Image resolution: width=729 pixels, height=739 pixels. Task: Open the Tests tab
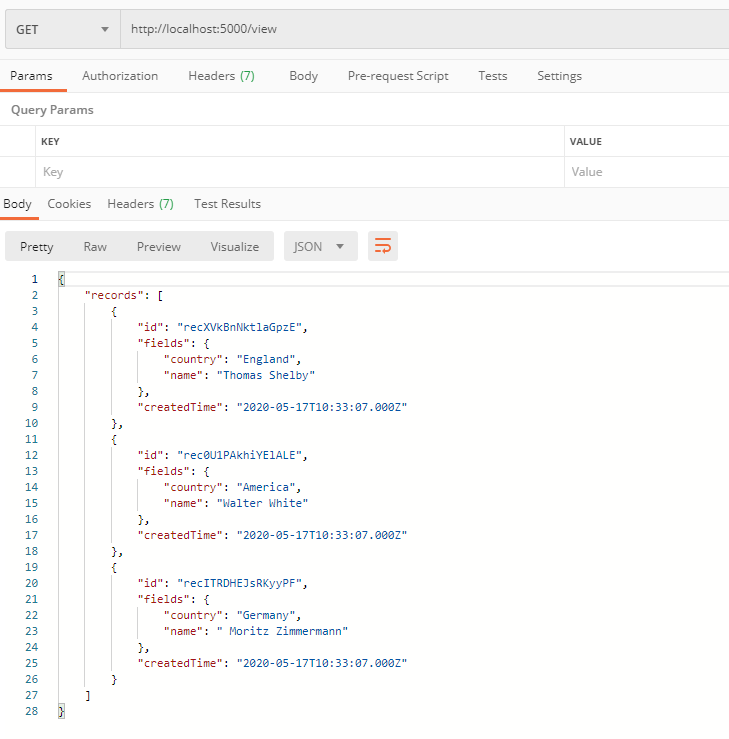pyautogui.click(x=493, y=76)
